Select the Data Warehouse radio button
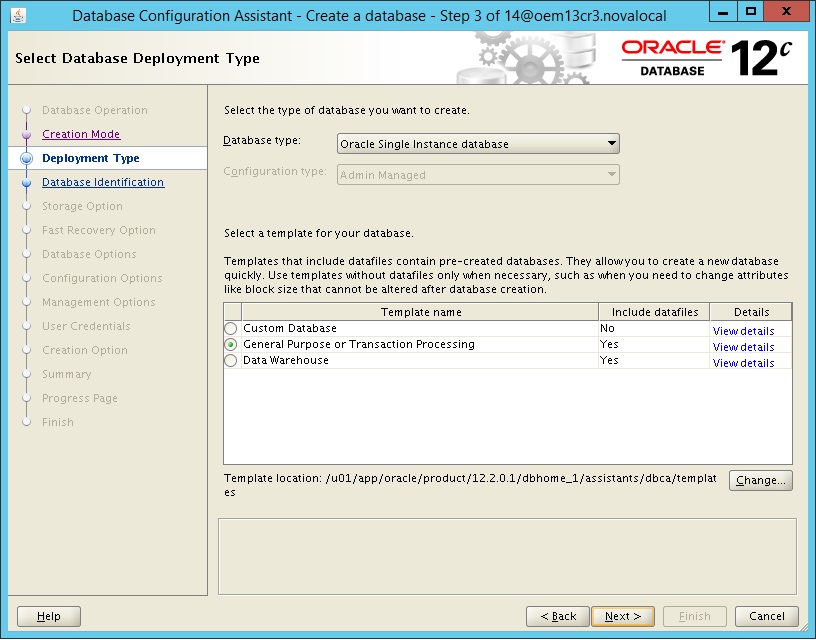 231,361
